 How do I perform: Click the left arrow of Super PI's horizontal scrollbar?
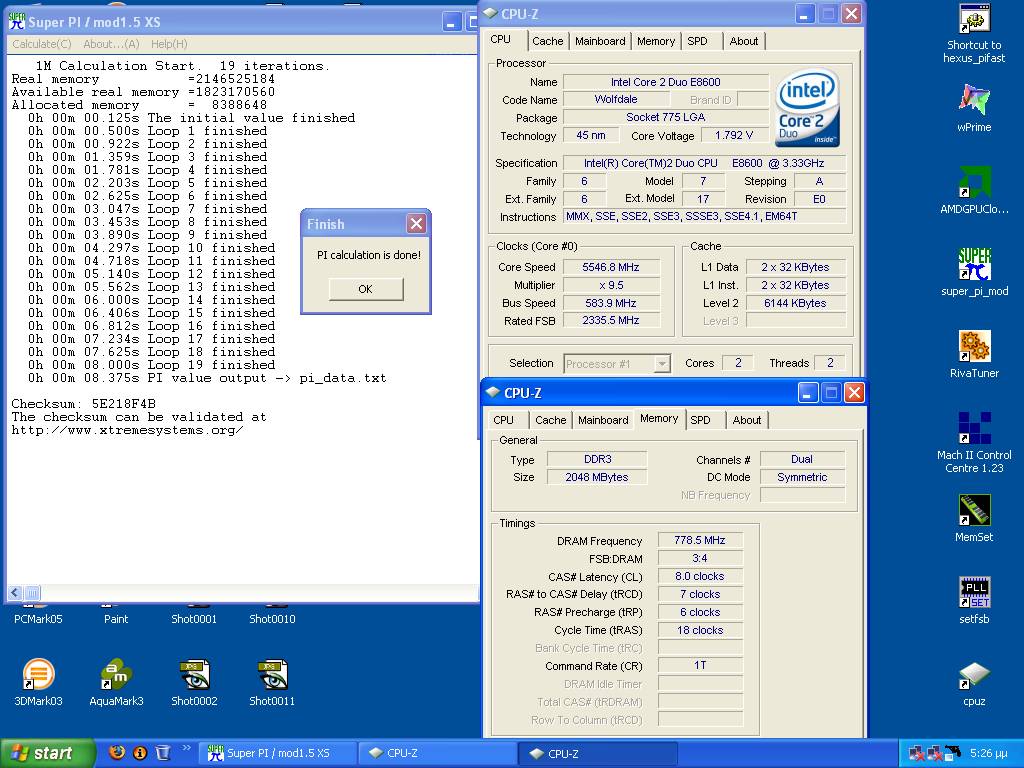point(15,592)
